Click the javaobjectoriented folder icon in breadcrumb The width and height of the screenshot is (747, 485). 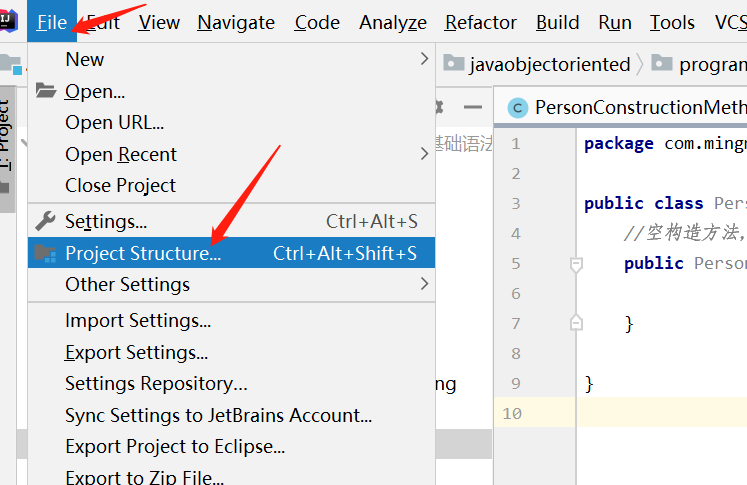pos(454,64)
